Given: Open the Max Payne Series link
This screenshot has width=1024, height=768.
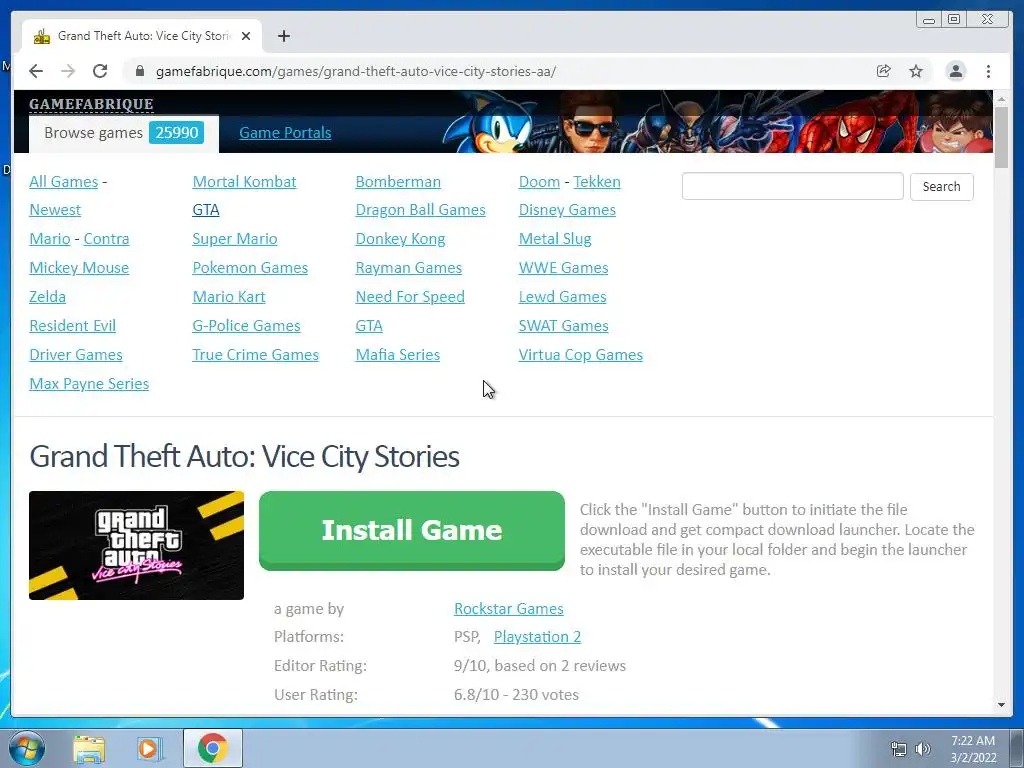Looking at the screenshot, I should click(89, 383).
